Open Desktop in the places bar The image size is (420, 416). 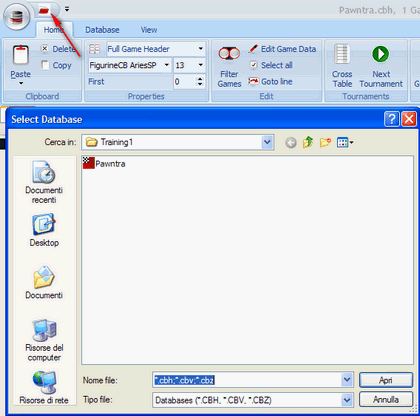pyautogui.click(x=44, y=231)
